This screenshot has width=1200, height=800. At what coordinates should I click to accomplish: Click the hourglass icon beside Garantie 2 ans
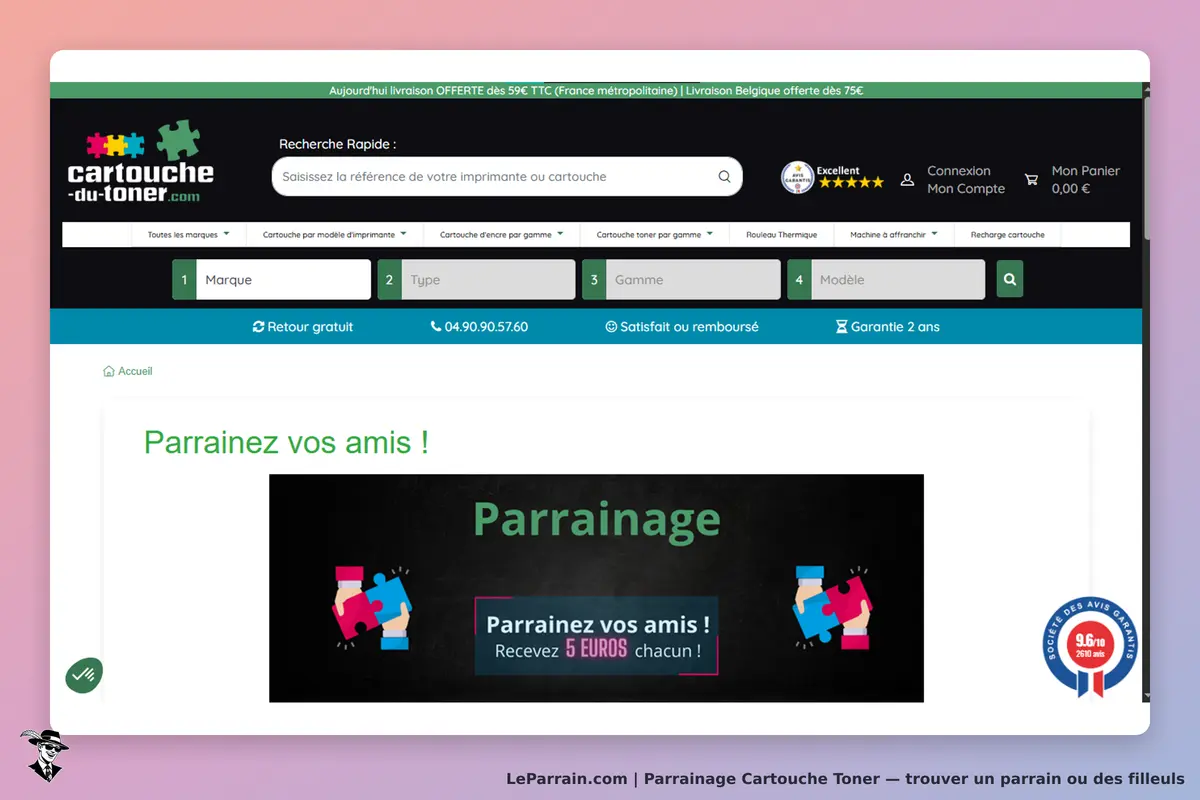click(842, 327)
